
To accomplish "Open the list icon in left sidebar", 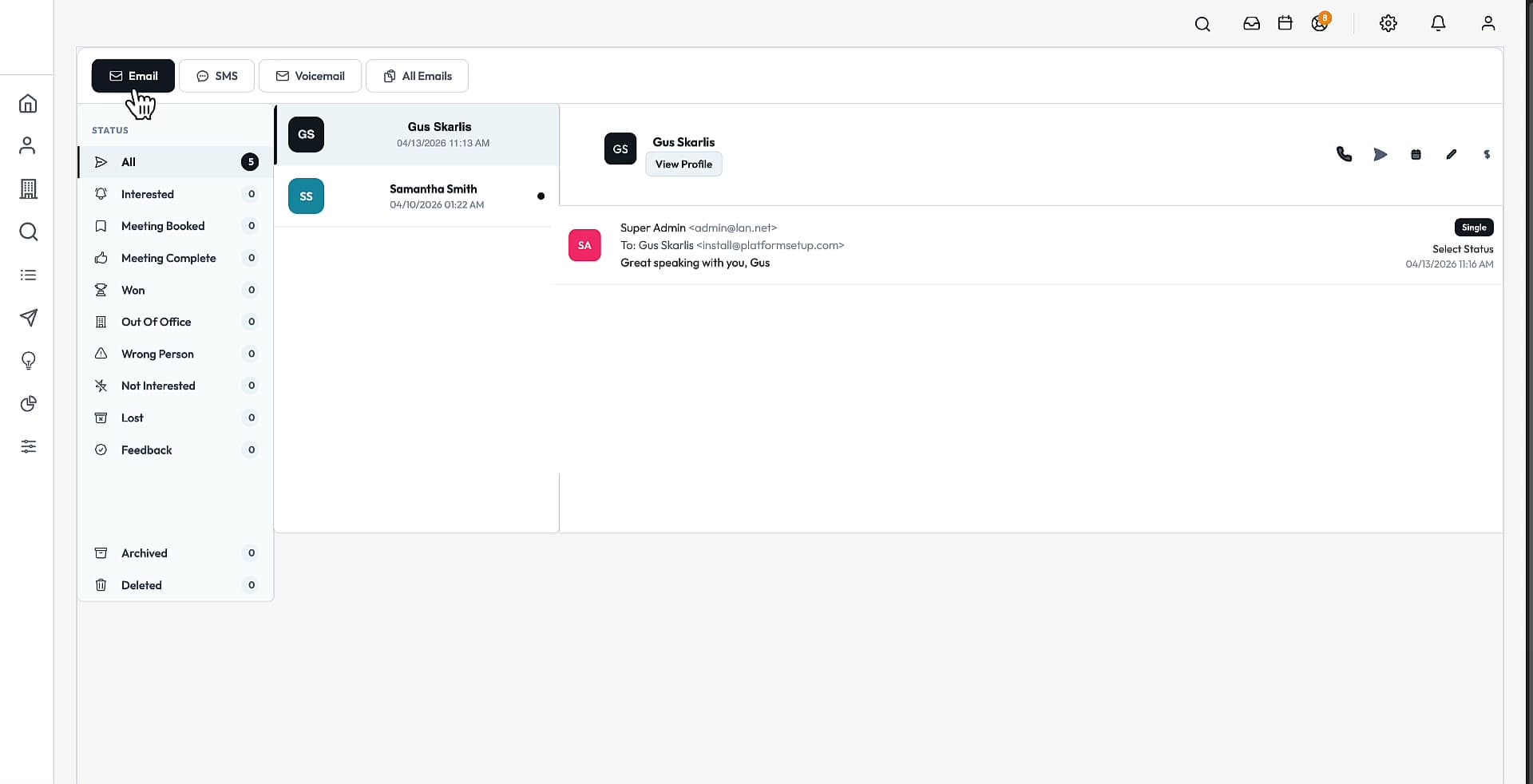I will click(x=28, y=275).
